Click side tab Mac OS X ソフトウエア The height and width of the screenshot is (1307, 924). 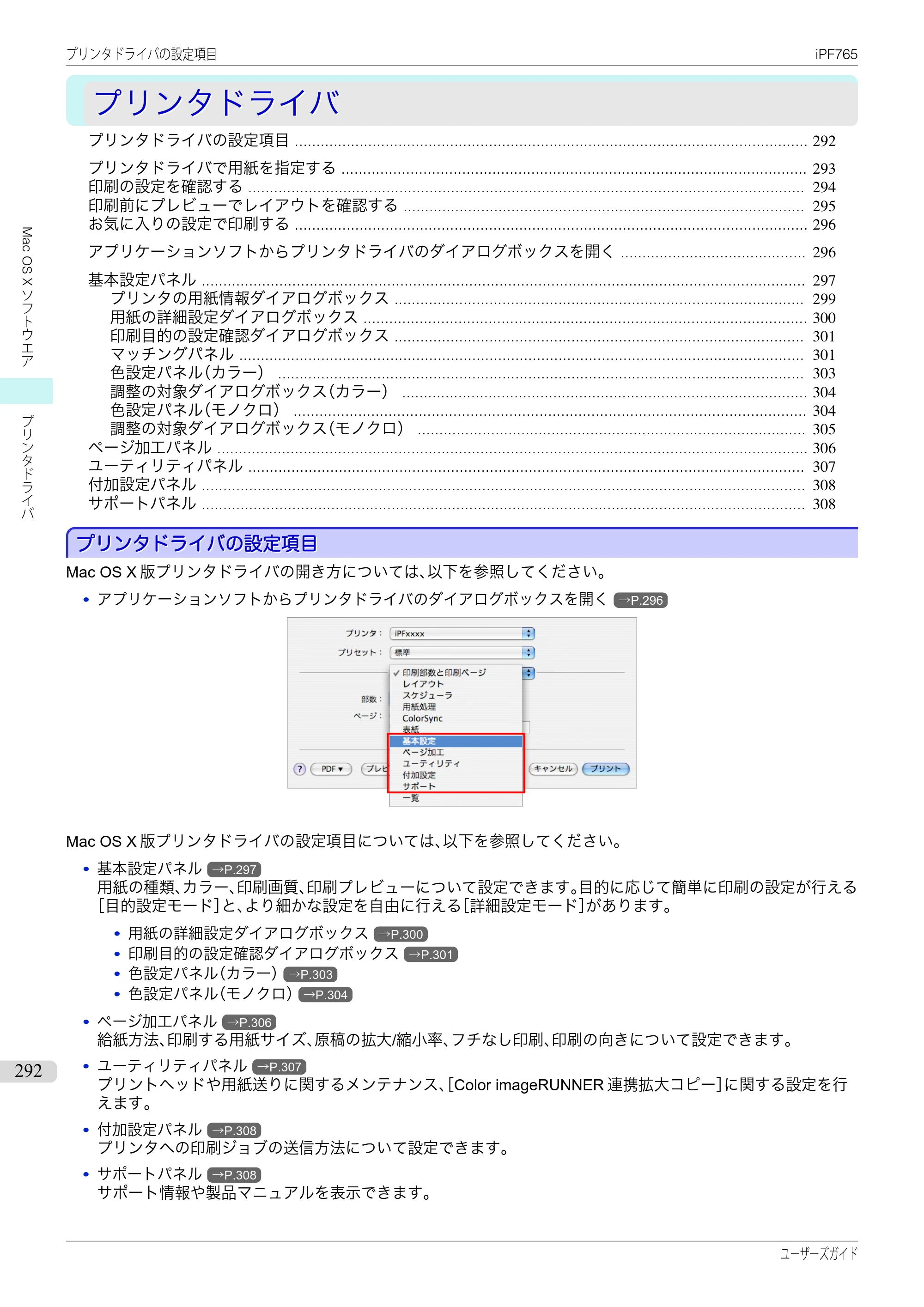coord(27,297)
